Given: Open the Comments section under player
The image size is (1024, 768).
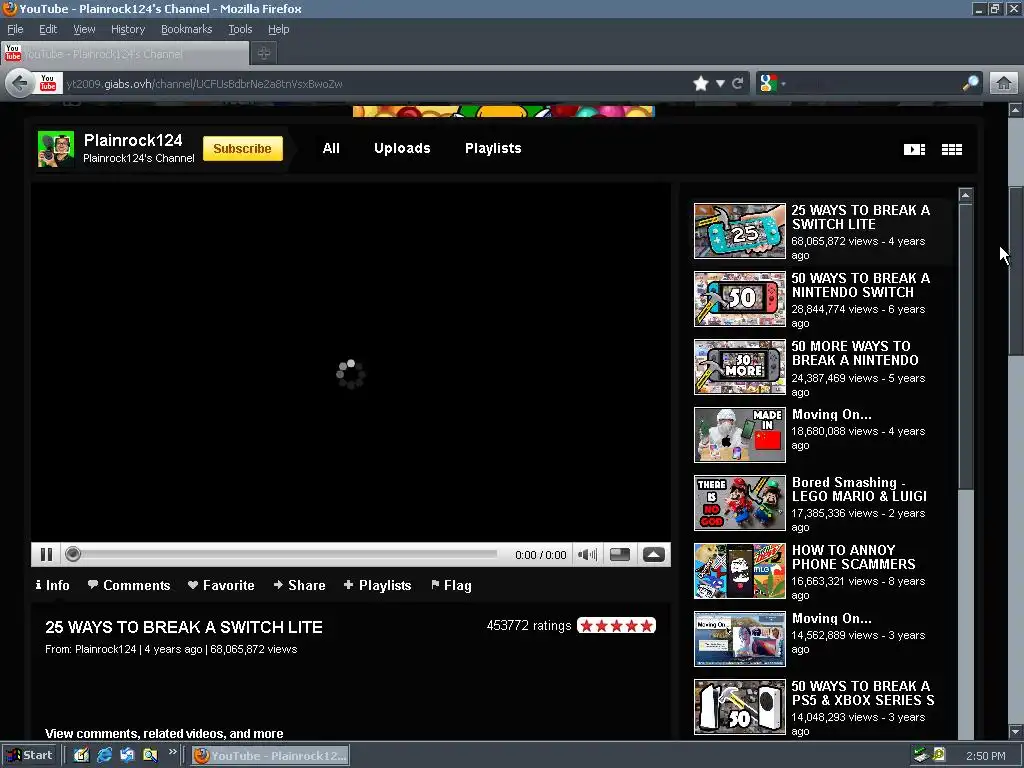Looking at the screenshot, I should (x=129, y=585).
